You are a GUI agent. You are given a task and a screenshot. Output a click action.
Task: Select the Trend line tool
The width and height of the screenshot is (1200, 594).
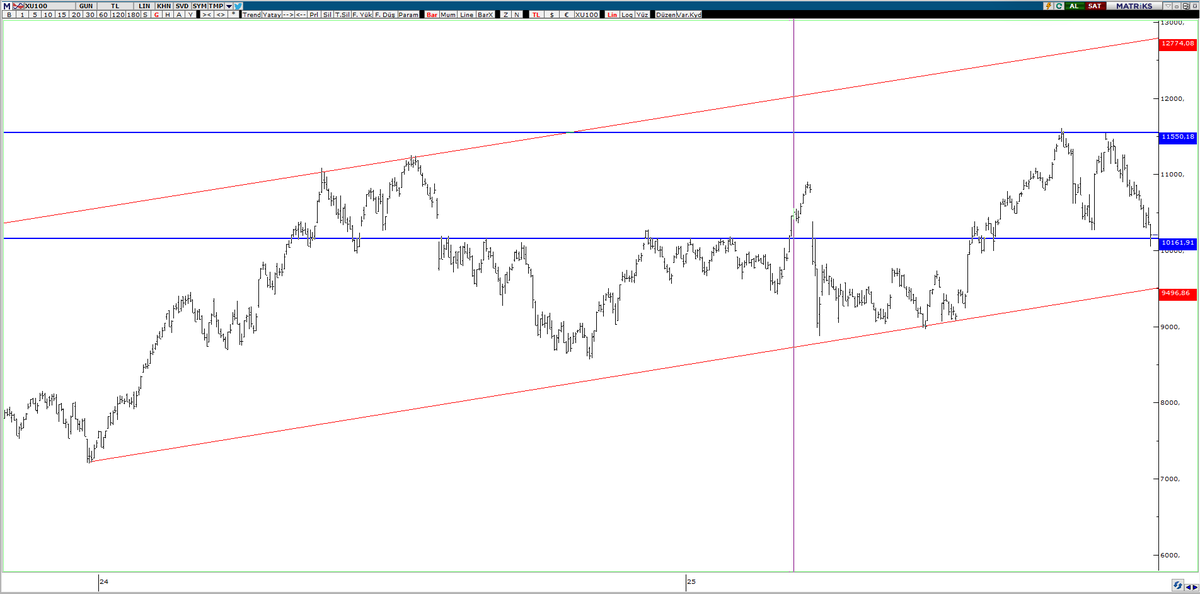click(x=252, y=15)
